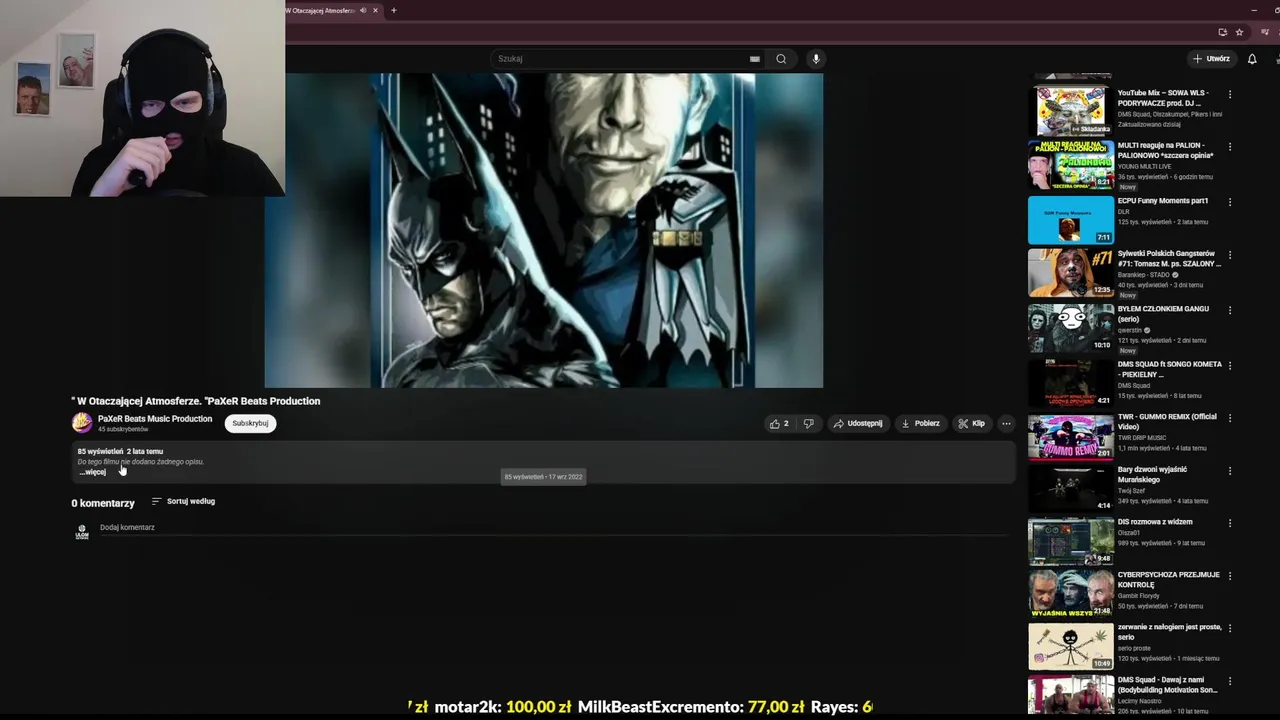Open the on-screen keyboard icon in search
The height and width of the screenshot is (720, 1280).
pos(755,59)
